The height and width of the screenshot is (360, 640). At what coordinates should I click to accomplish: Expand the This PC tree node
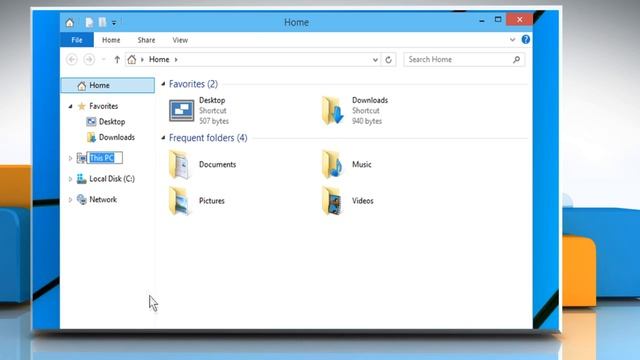pyautogui.click(x=70, y=158)
